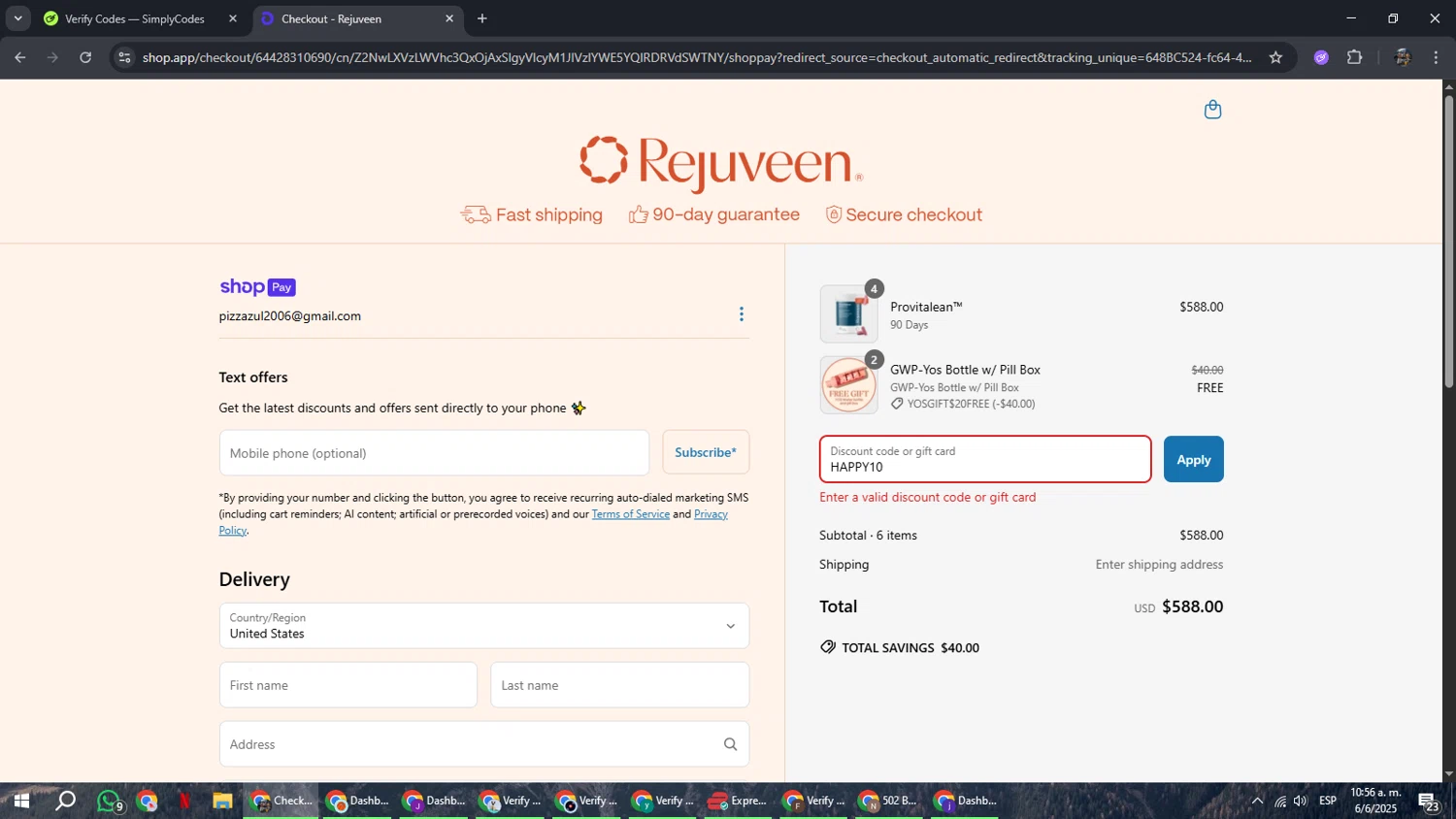This screenshot has width=1456, height=819.
Task: Open Netflix from the taskbar
Action: click(184, 802)
